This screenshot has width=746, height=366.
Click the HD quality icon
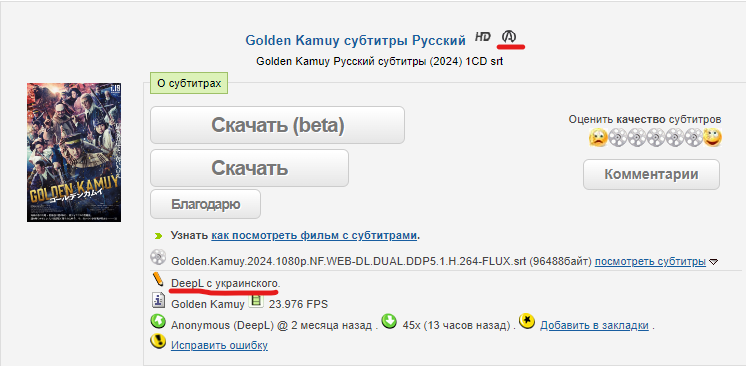tap(482, 37)
